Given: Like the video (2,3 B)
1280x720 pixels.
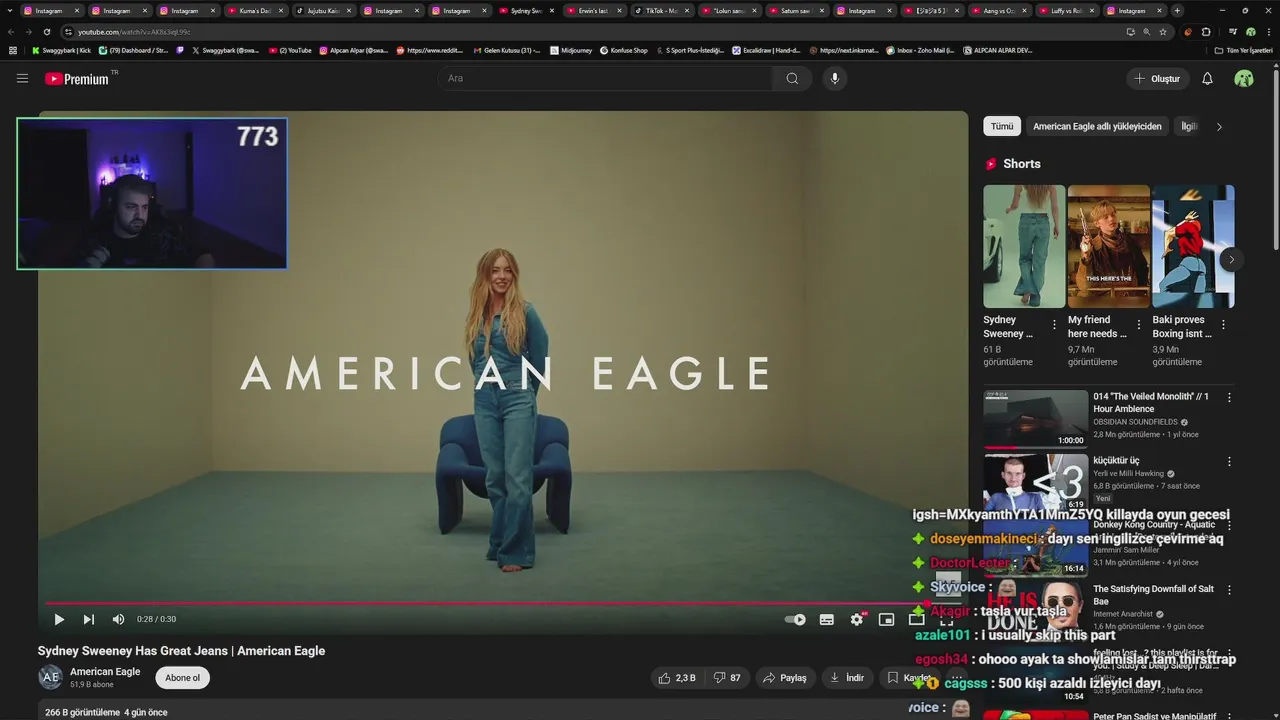Looking at the screenshot, I should tap(677, 677).
